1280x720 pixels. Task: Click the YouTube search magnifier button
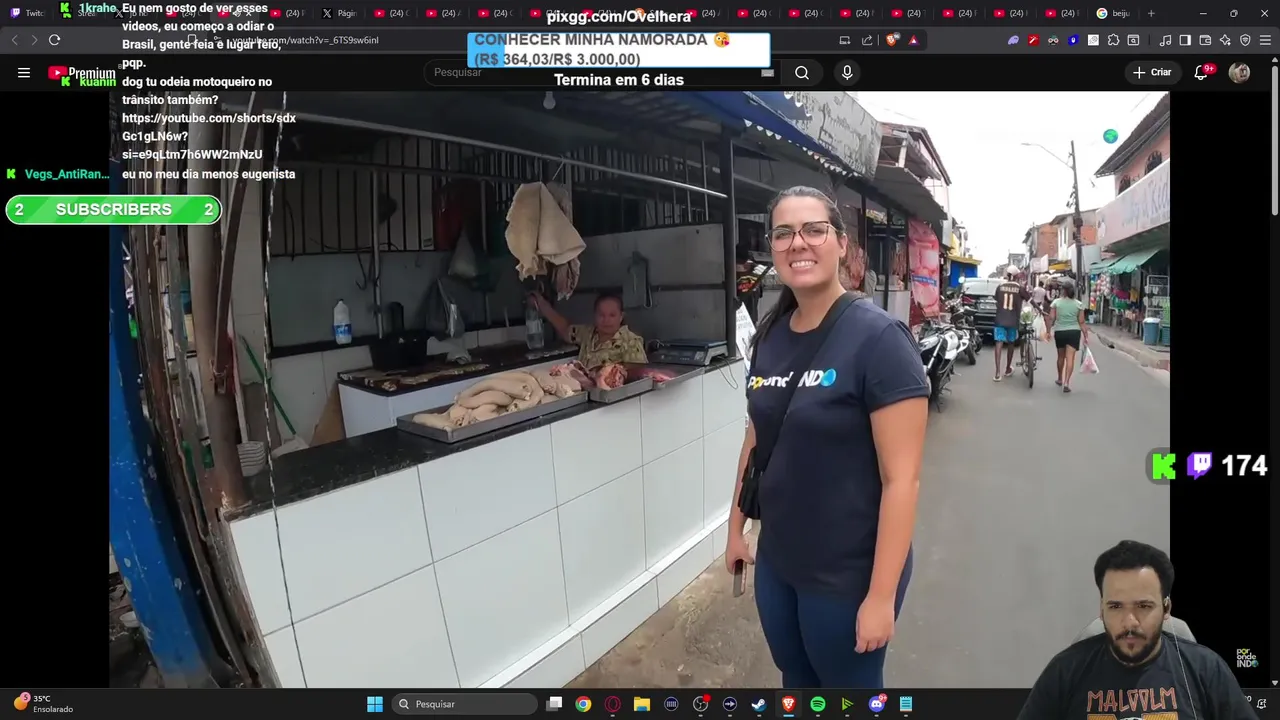(x=802, y=72)
